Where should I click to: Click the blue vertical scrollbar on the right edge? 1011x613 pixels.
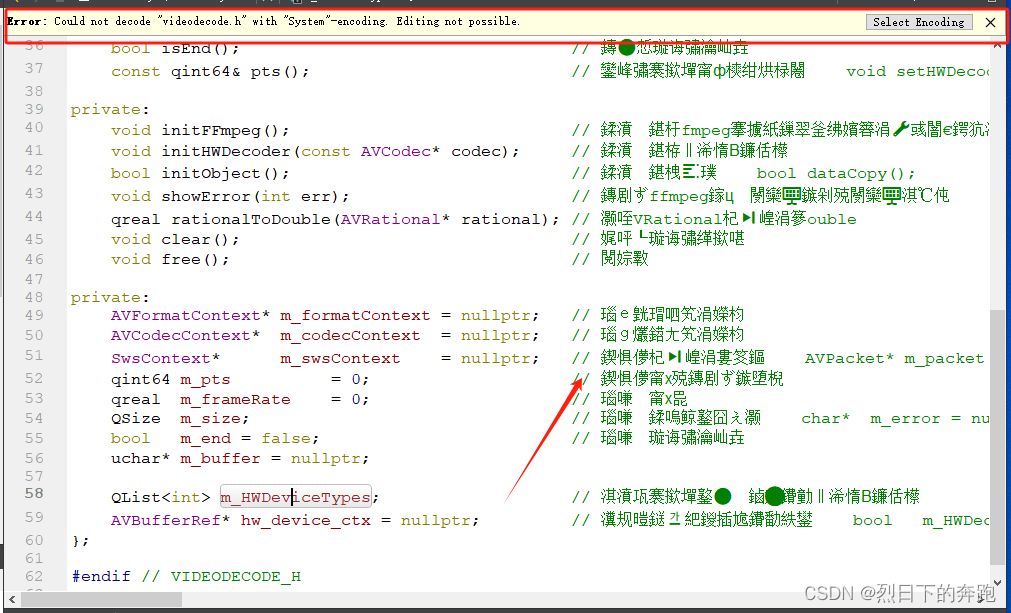[1006, 300]
